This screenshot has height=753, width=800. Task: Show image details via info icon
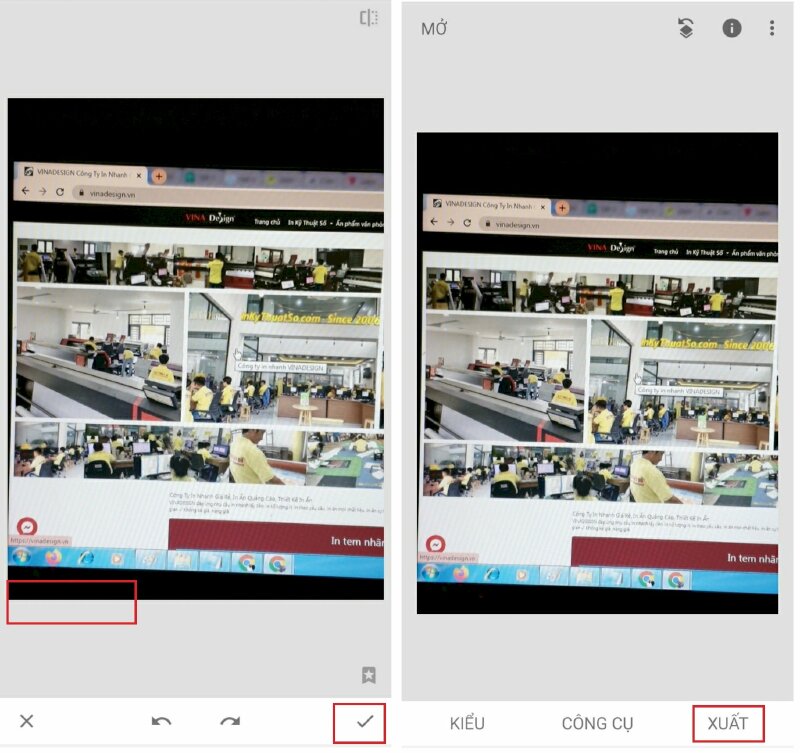[x=732, y=28]
